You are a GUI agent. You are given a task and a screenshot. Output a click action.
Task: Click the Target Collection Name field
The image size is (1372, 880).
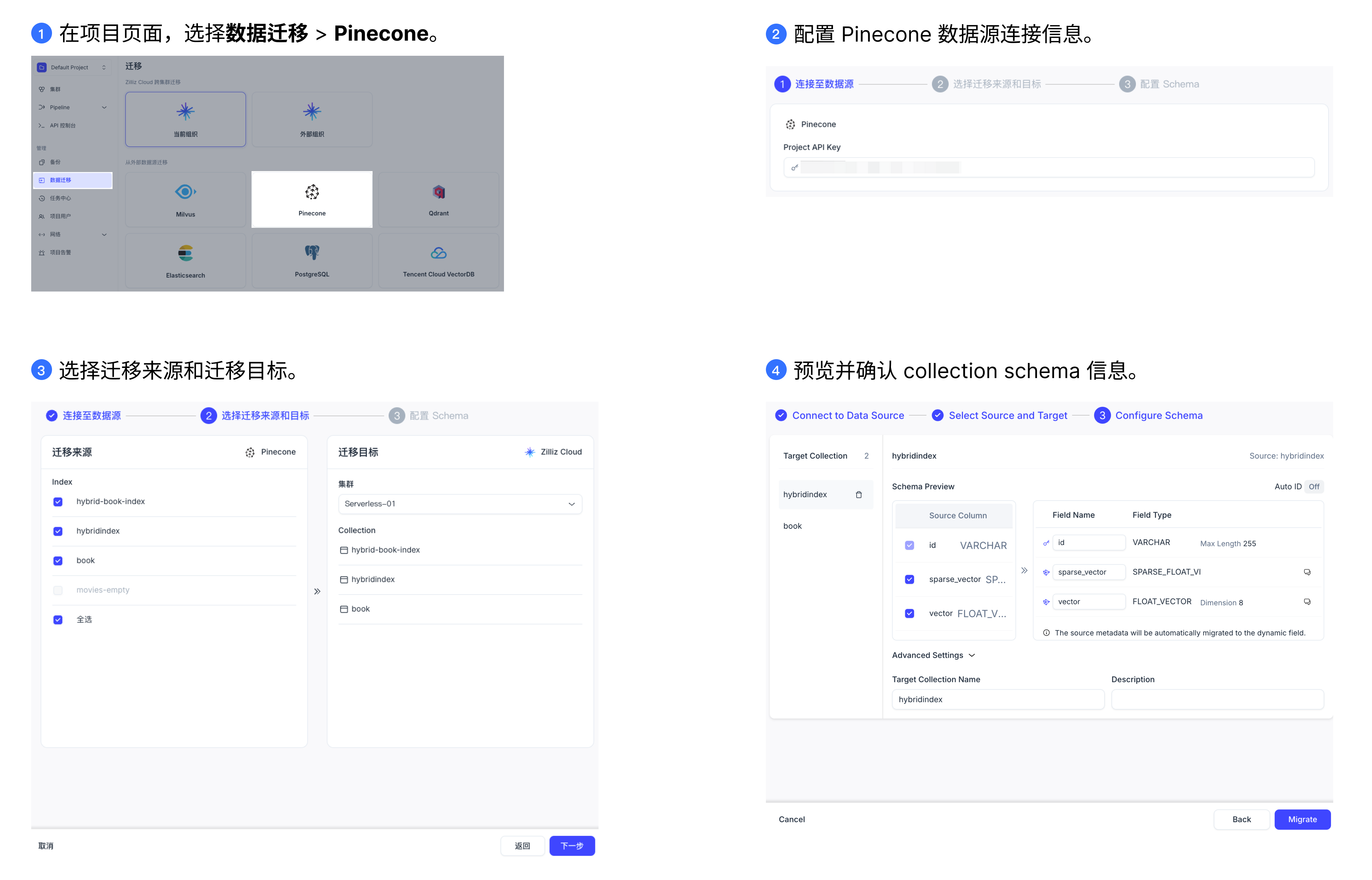tap(998, 699)
